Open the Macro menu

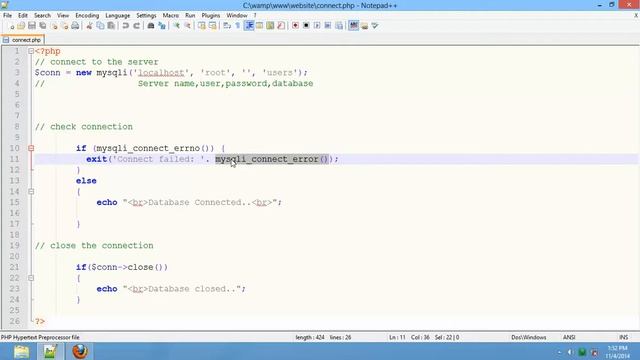tap(171, 16)
